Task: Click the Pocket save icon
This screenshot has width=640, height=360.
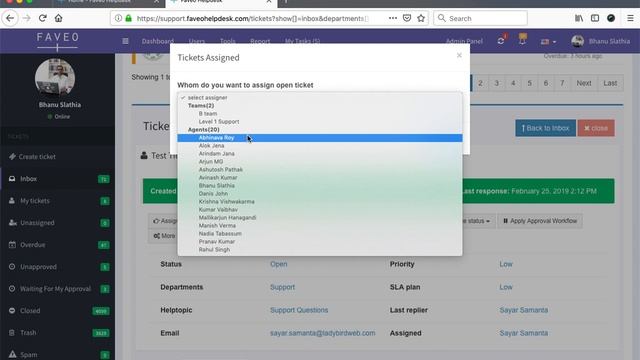Action: point(407,18)
